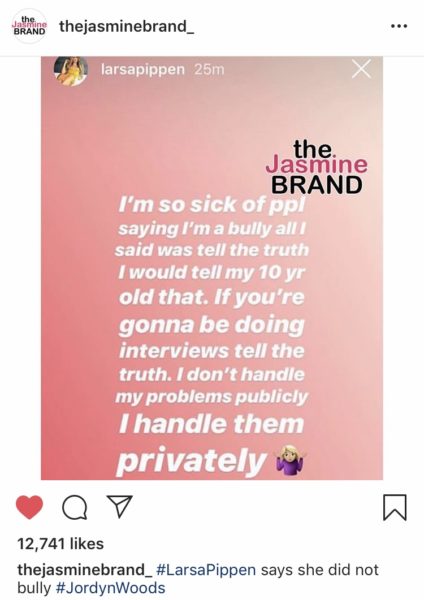Screen dimensions: 424x600
Task: Tap the larsapippen story avatar
Action: [71, 70]
